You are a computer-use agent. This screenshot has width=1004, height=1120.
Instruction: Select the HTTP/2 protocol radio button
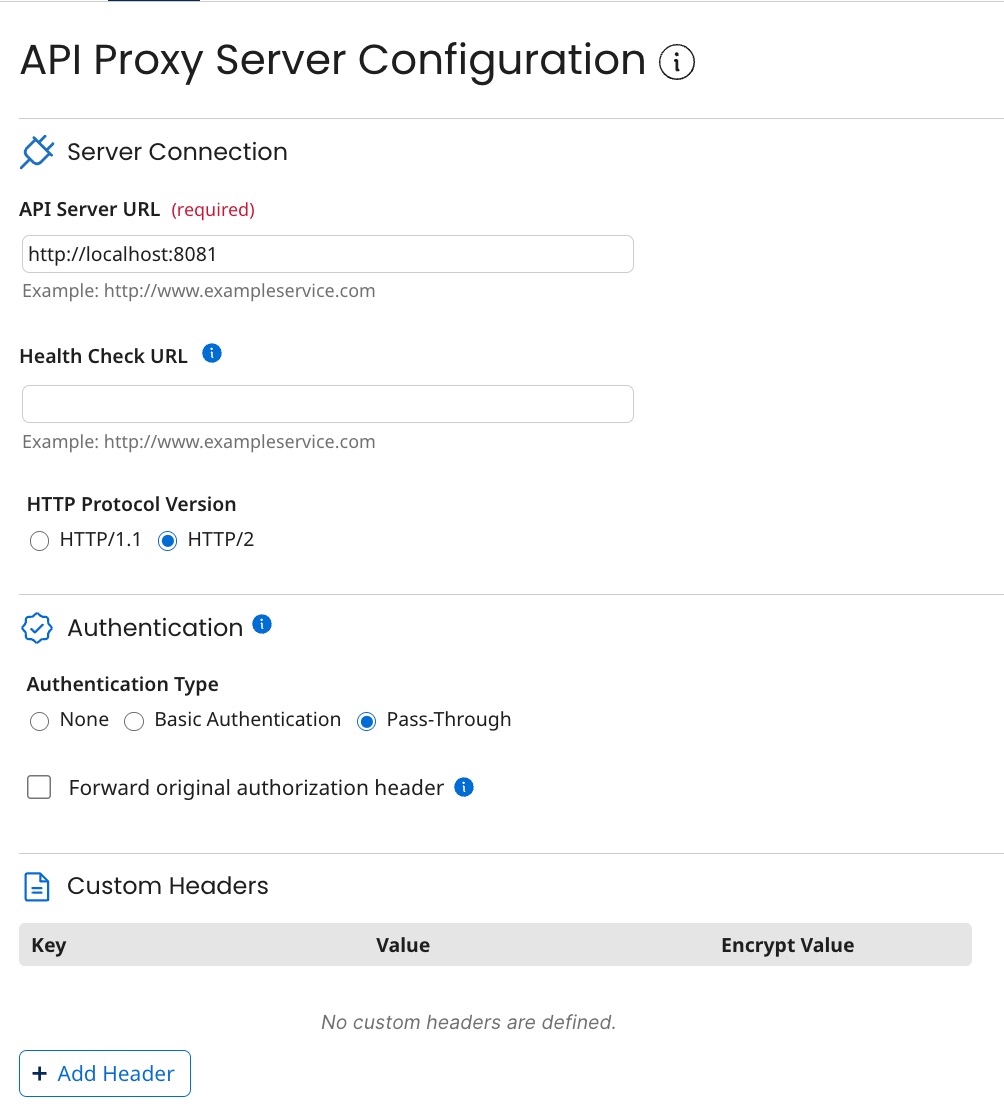[168, 541]
